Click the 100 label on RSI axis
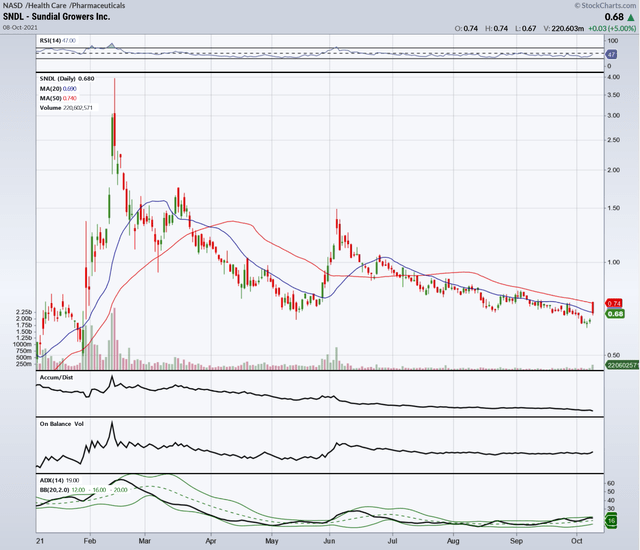Image resolution: width=640 pixels, height=550 pixels. pos(613,41)
